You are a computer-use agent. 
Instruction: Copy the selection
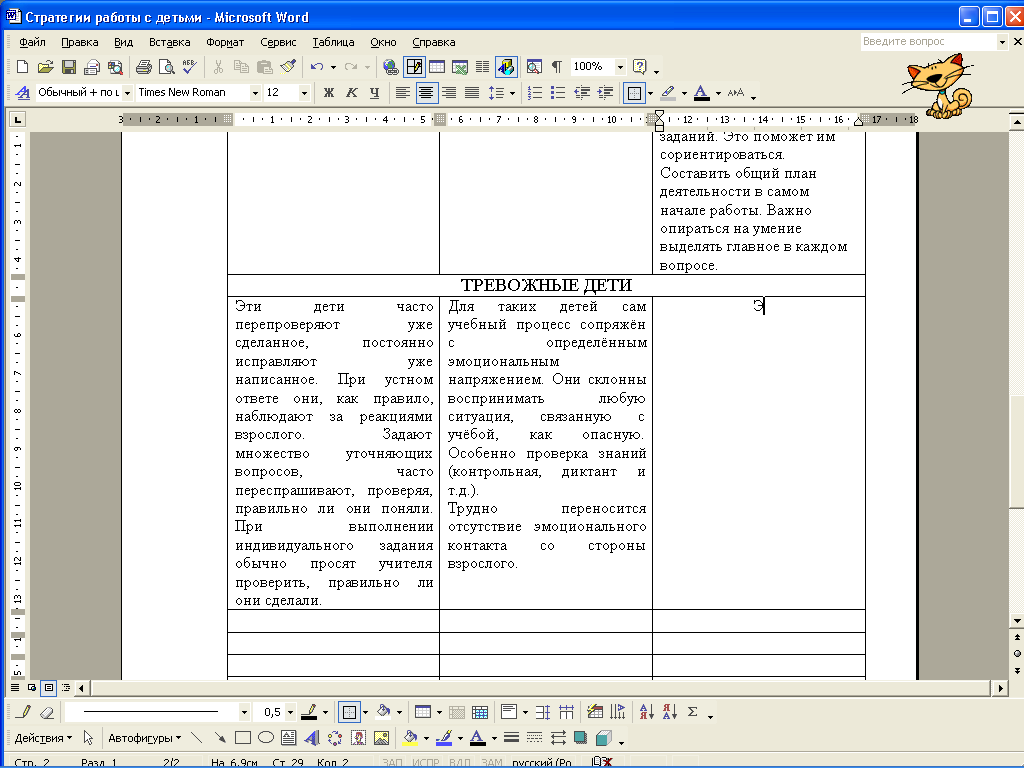pyautogui.click(x=241, y=67)
